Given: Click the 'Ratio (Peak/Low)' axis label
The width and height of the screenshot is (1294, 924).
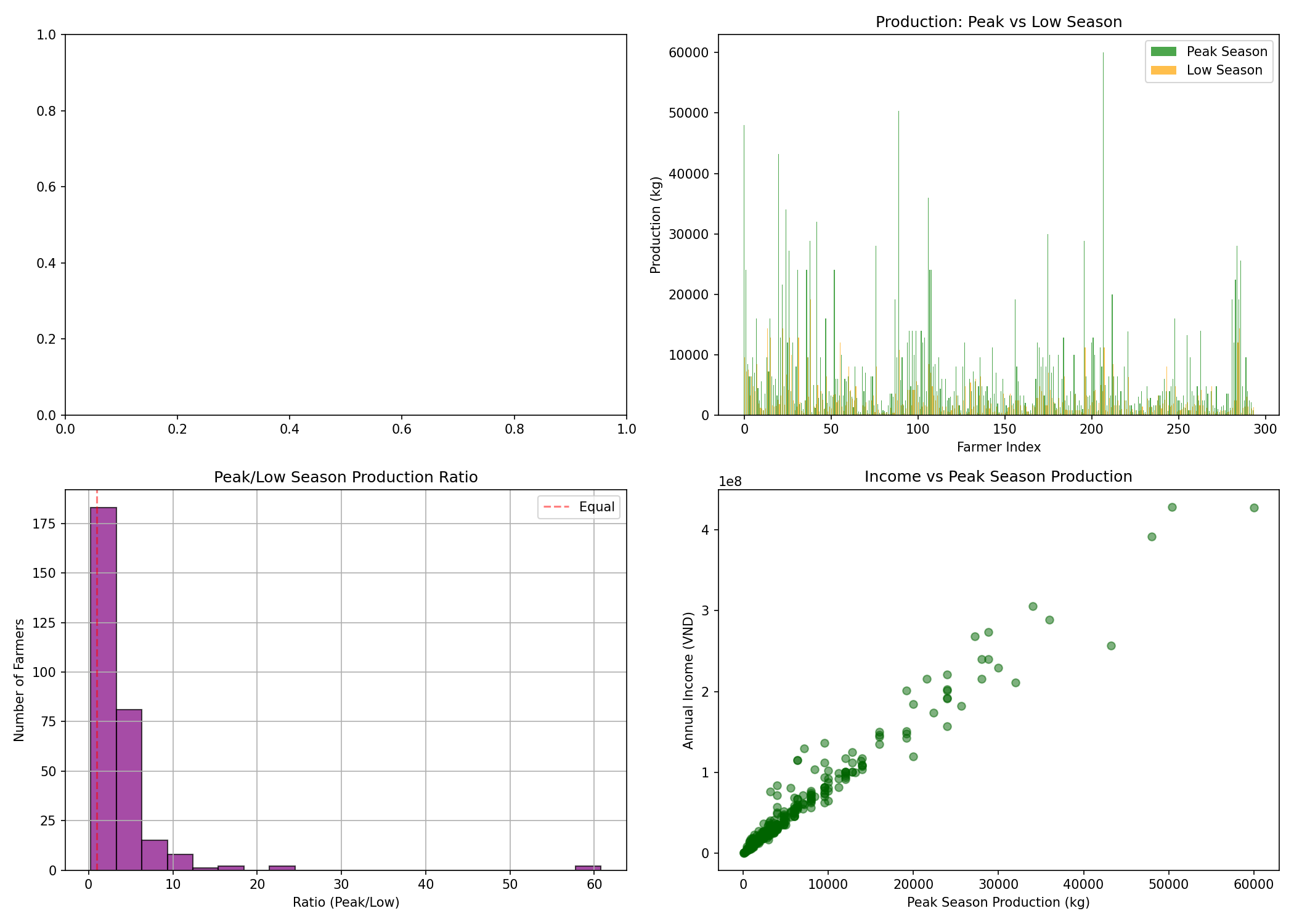Looking at the screenshot, I should (x=346, y=902).
